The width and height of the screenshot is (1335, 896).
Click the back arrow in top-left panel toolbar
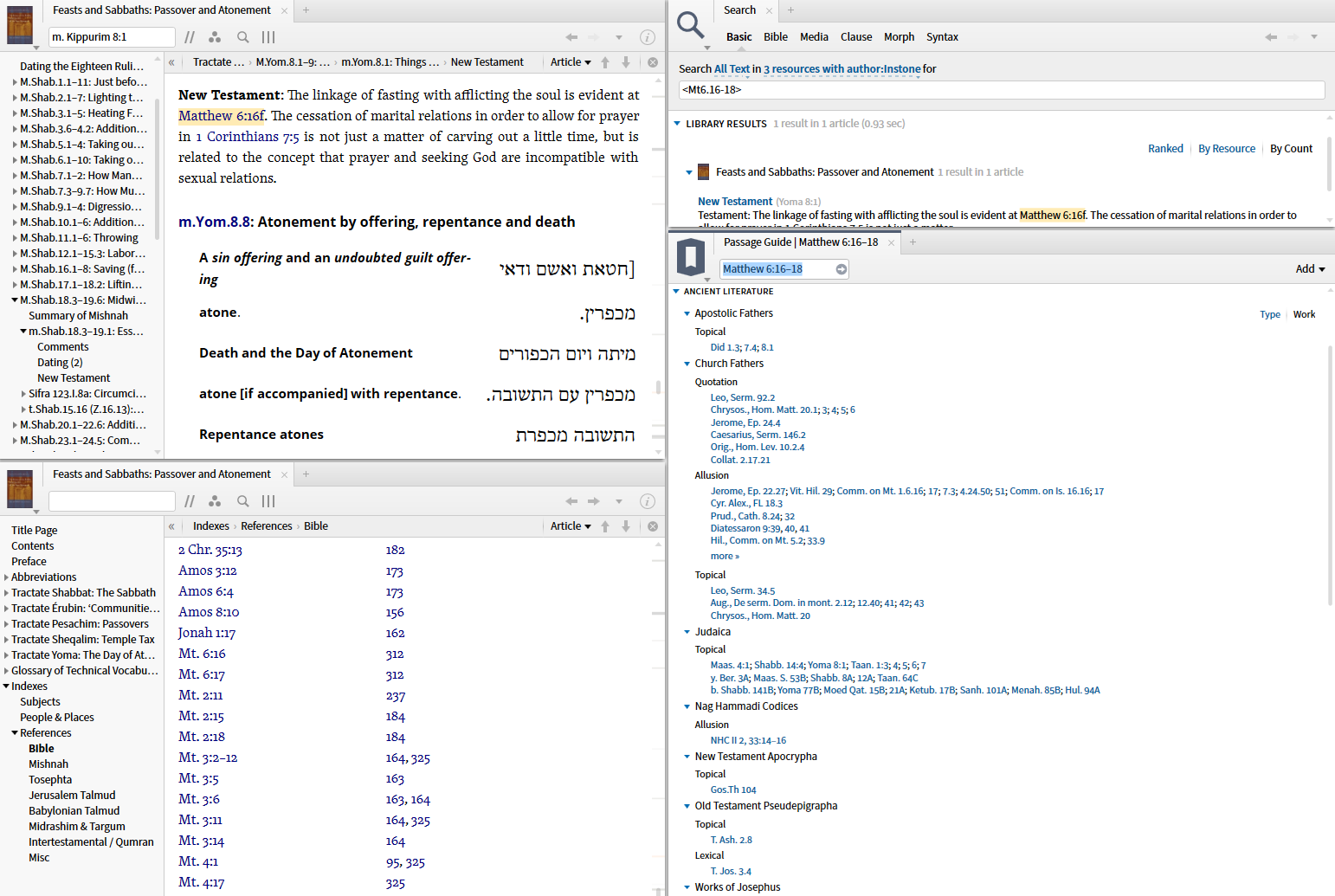pyautogui.click(x=571, y=37)
